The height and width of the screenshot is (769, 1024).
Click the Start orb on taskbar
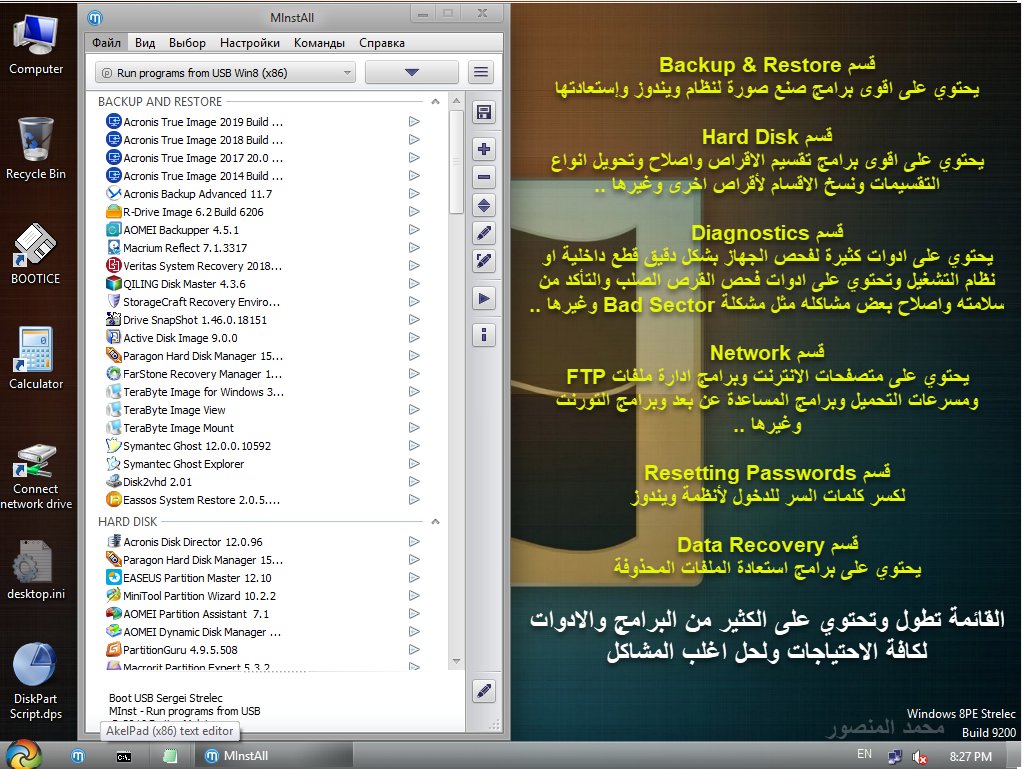tap(24, 755)
